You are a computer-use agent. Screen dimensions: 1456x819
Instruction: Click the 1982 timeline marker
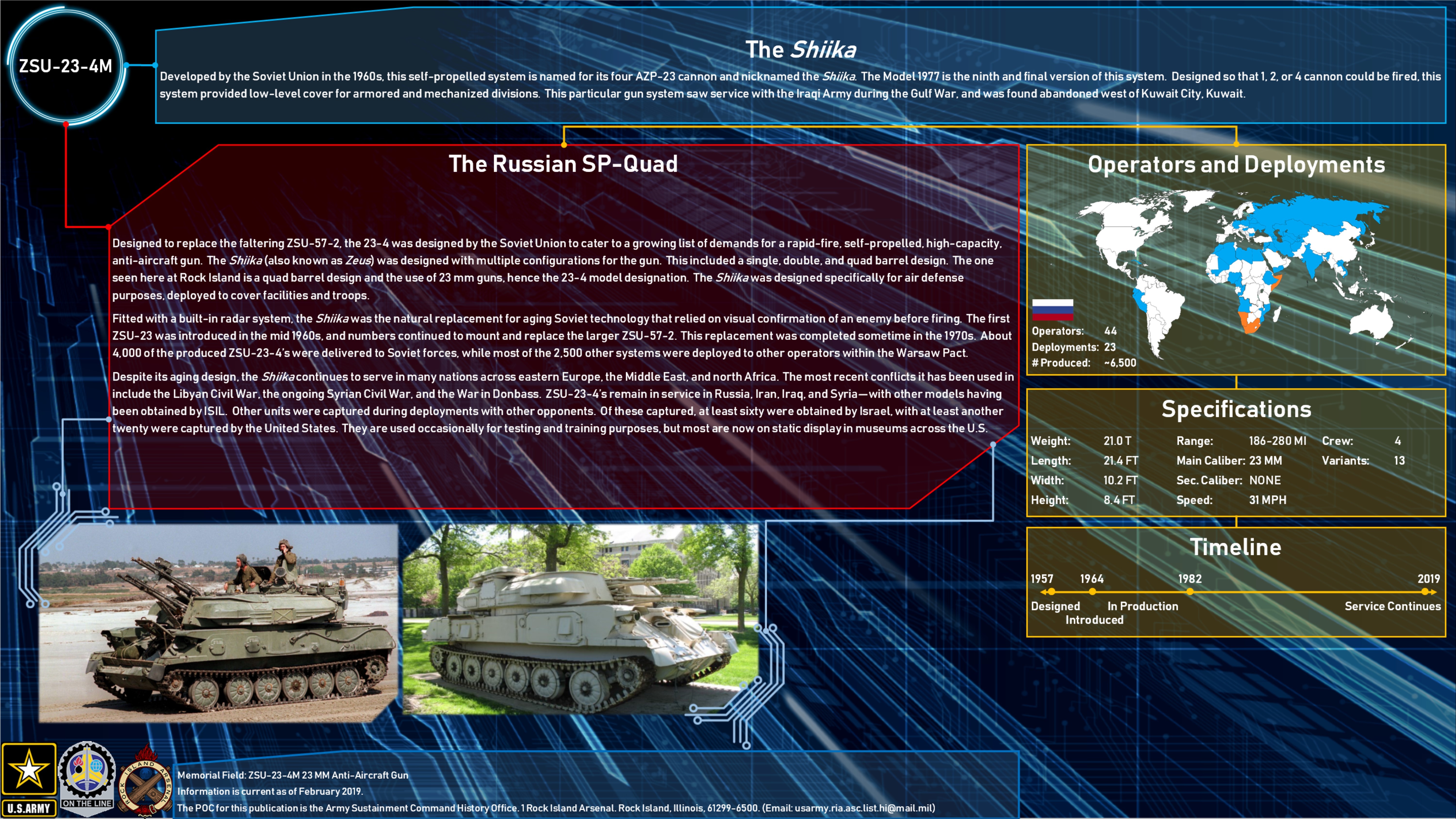(x=1190, y=592)
